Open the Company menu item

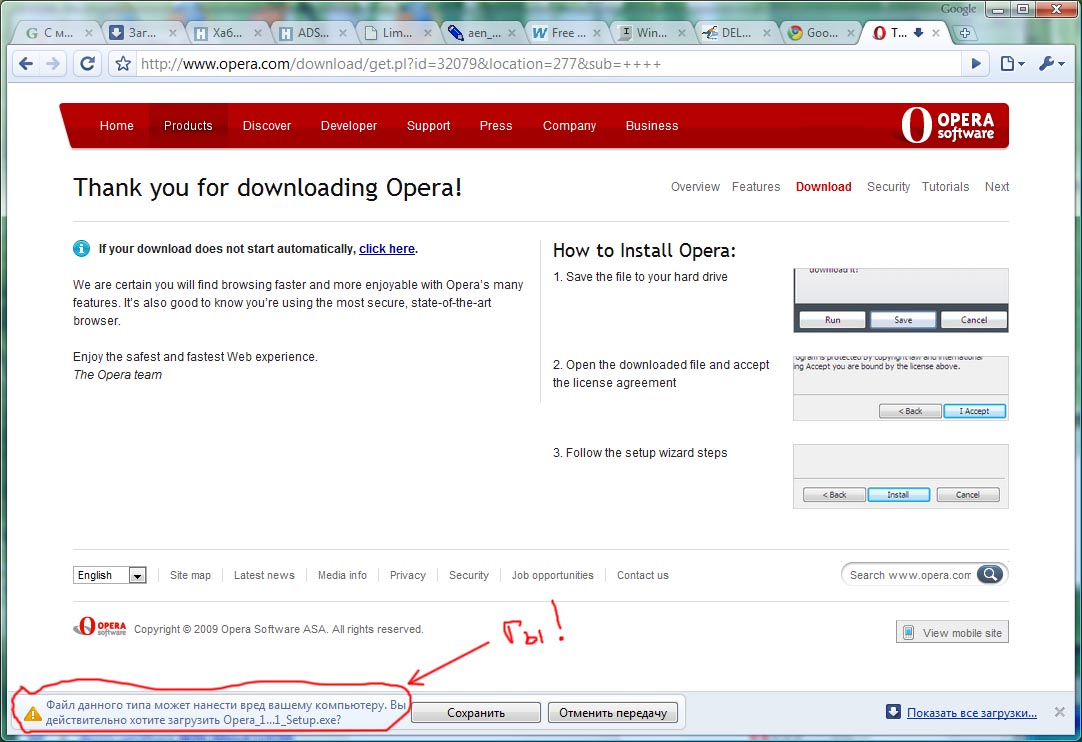[x=569, y=126]
